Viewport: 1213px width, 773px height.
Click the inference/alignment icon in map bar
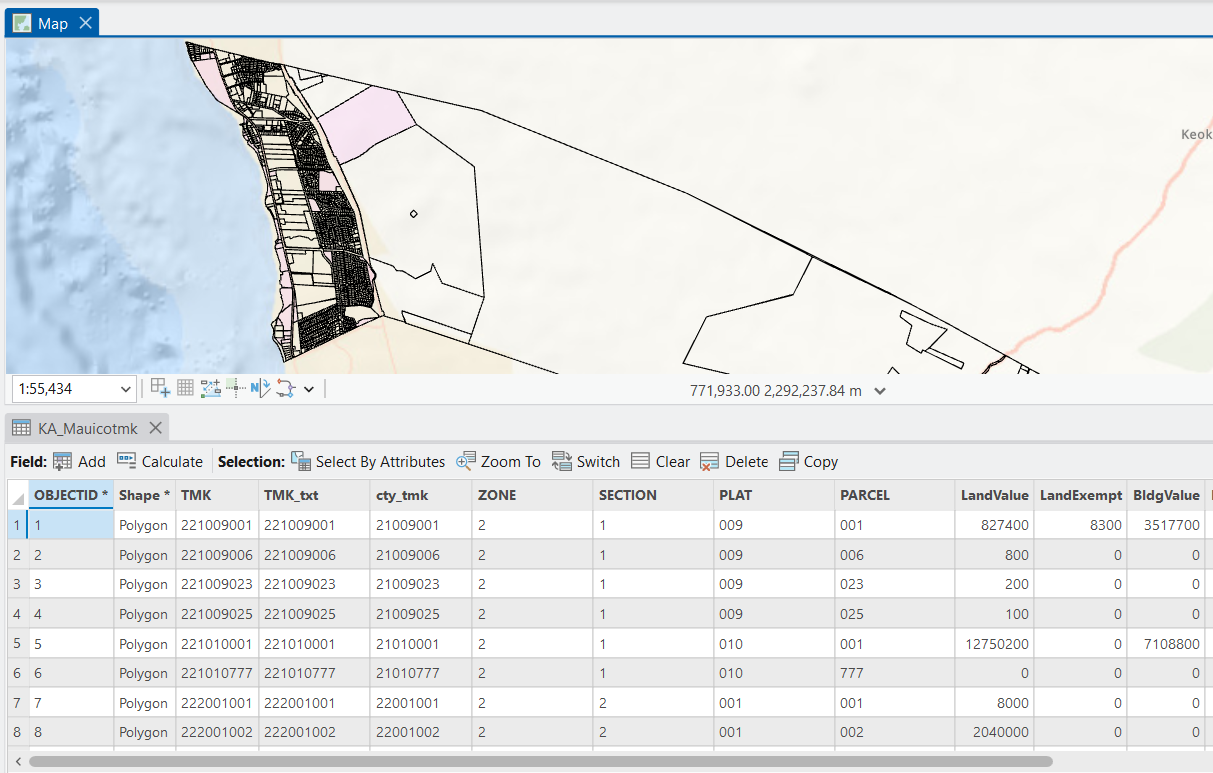pyautogui.click(x=235, y=389)
